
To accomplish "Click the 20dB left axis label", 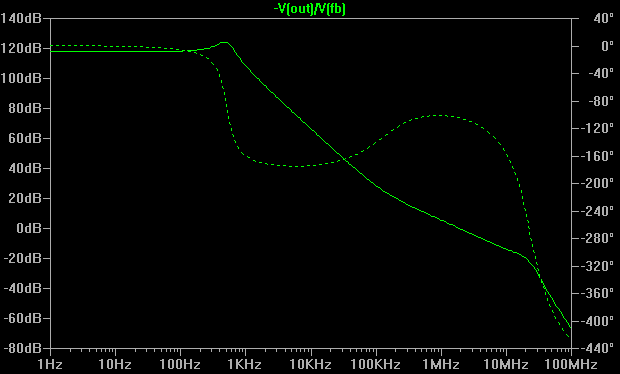I will pos(25,198).
